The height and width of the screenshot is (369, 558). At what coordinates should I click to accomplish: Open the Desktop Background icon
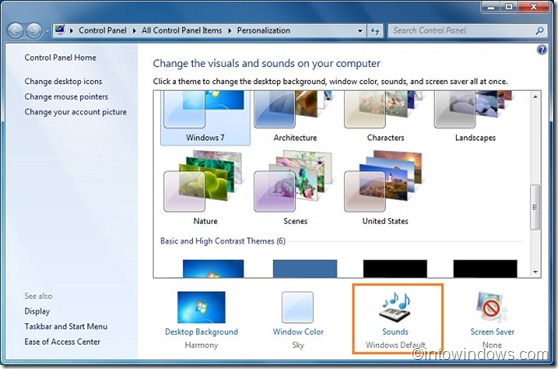coord(201,307)
